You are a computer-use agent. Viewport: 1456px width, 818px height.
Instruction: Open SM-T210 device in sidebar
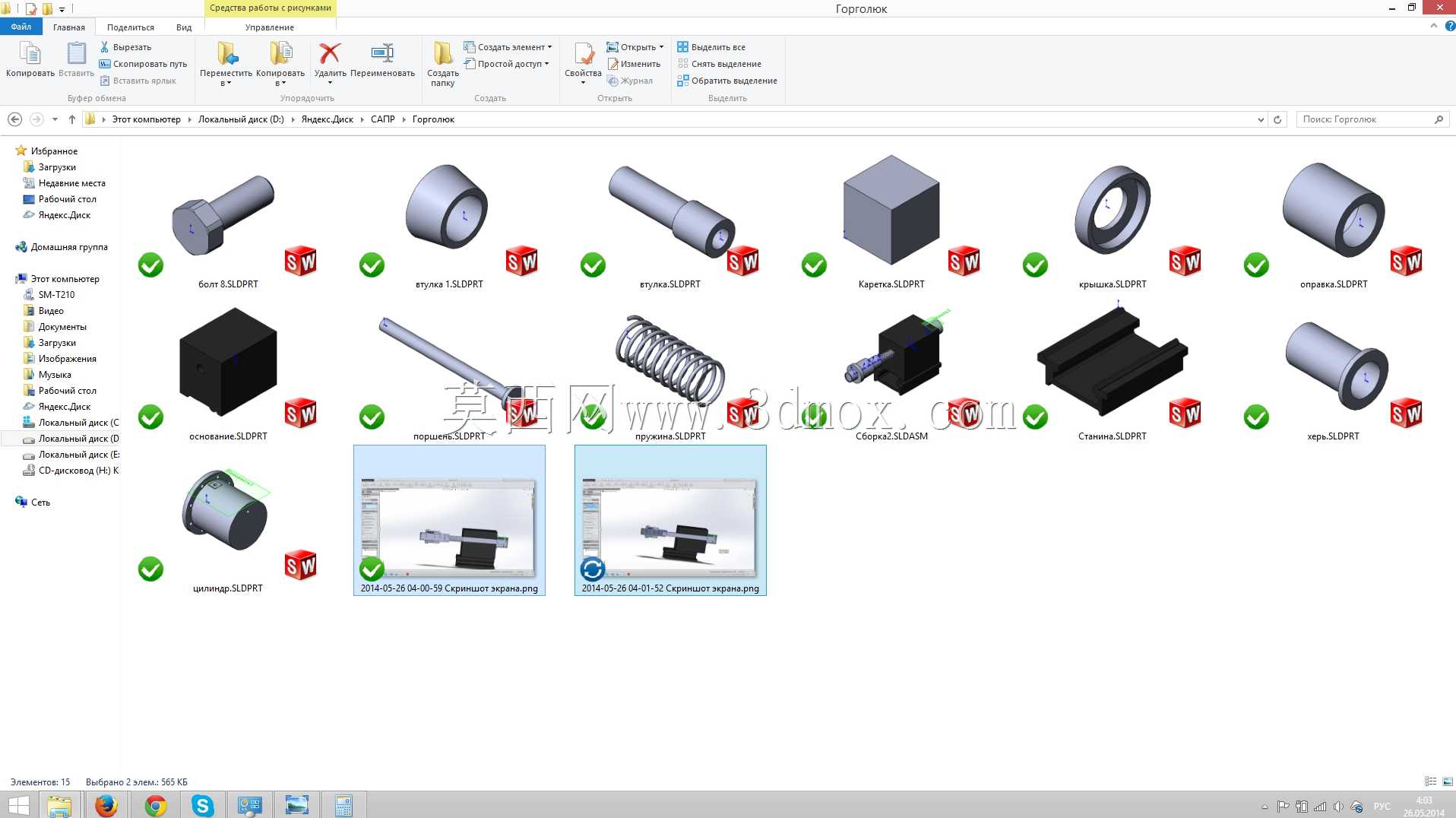point(56,295)
